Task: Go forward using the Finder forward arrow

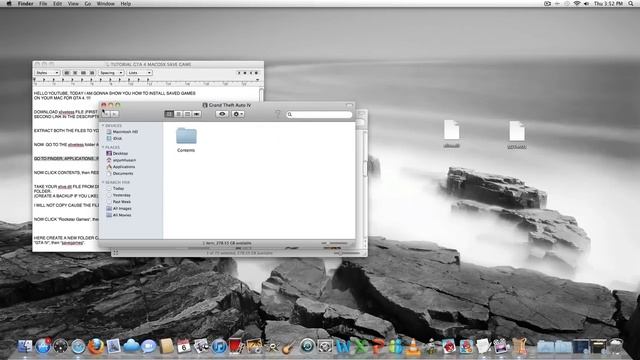Action: (115, 114)
